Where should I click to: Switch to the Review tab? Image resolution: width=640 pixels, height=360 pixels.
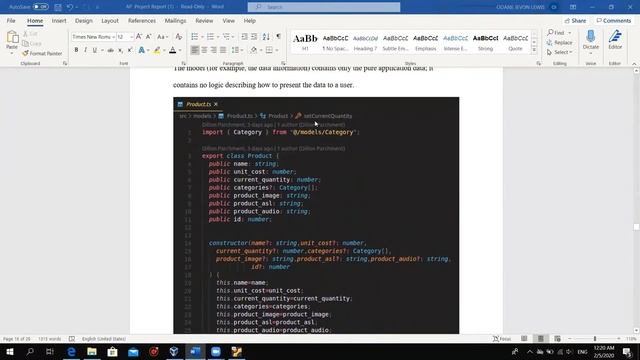(204, 20)
